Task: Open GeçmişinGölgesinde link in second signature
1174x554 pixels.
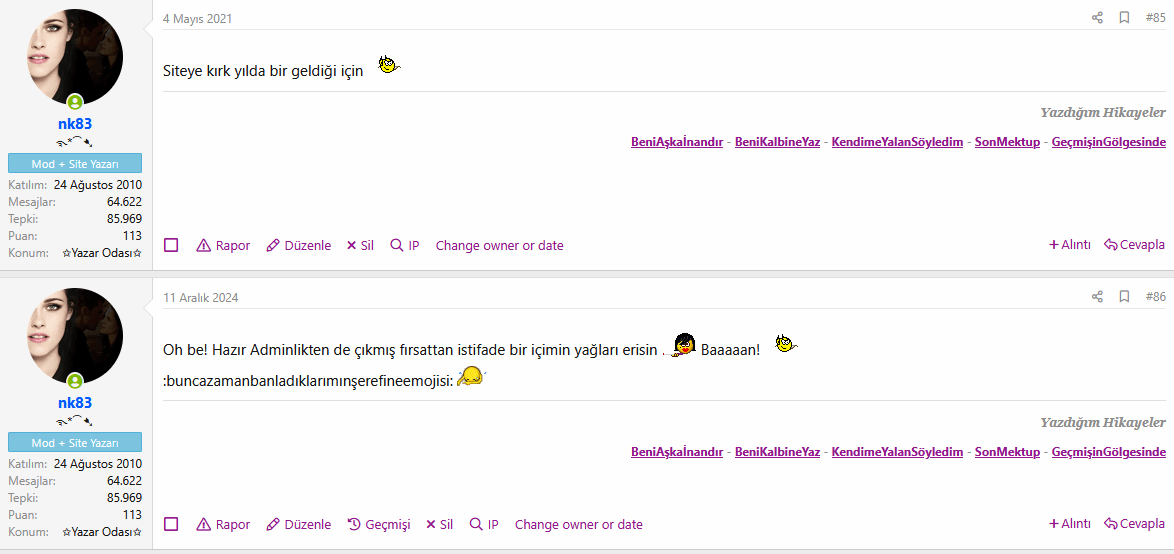Action: (1109, 452)
